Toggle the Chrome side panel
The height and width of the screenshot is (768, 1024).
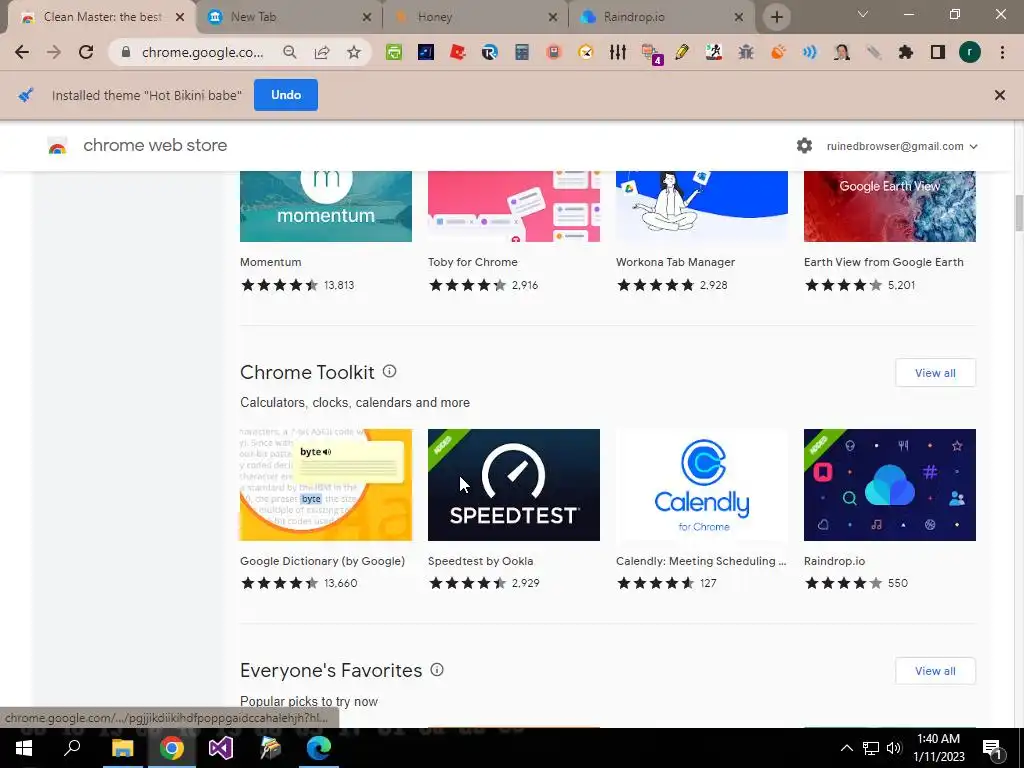(938, 52)
